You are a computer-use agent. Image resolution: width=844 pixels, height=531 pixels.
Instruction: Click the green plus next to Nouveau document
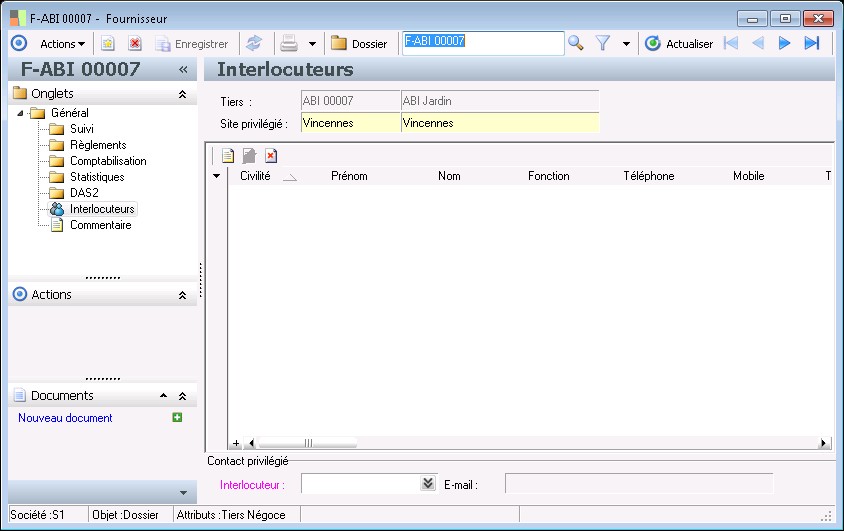coord(177,418)
